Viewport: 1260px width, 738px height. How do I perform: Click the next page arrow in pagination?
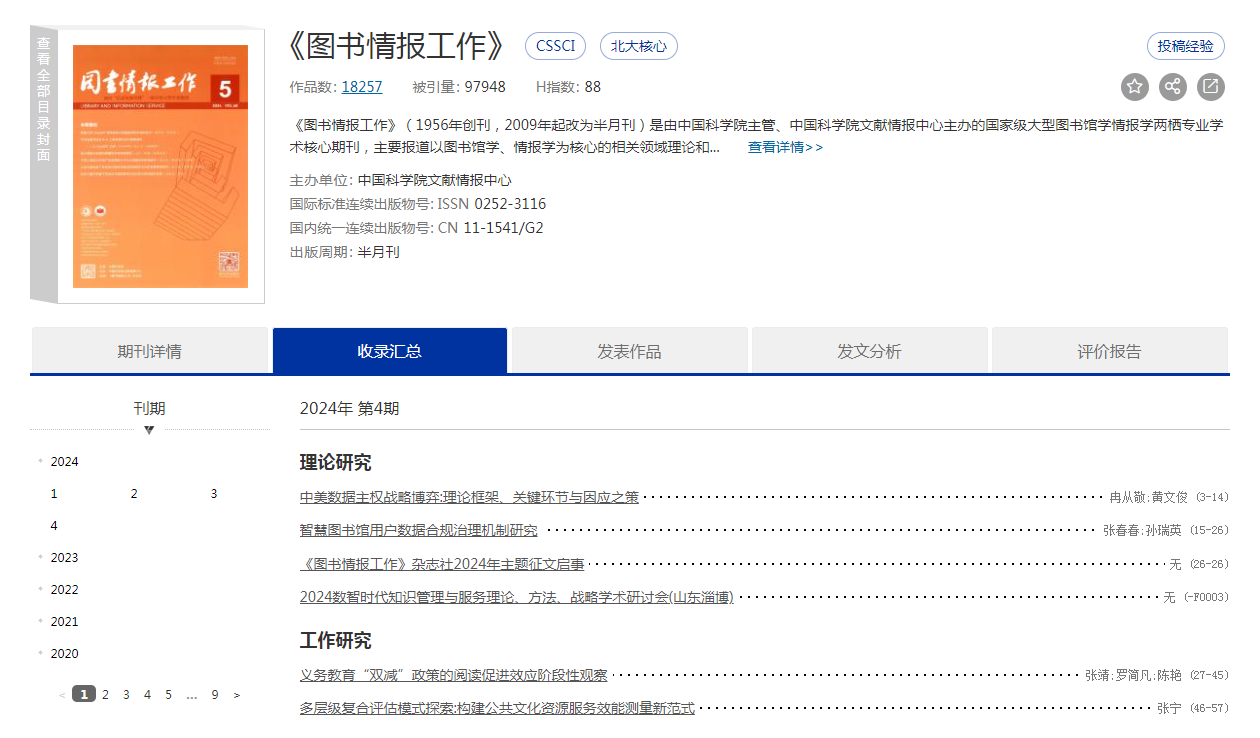[237, 695]
